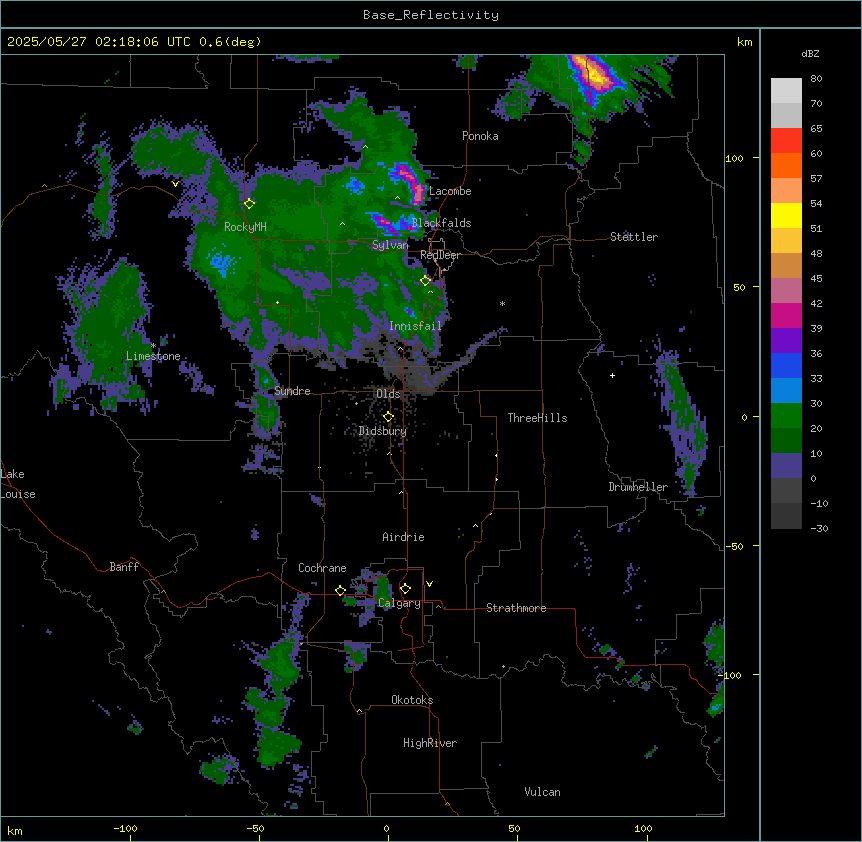The height and width of the screenshot is (842, 862).
Task: Click the ThreeHills city label
Action: coord(537,418)
